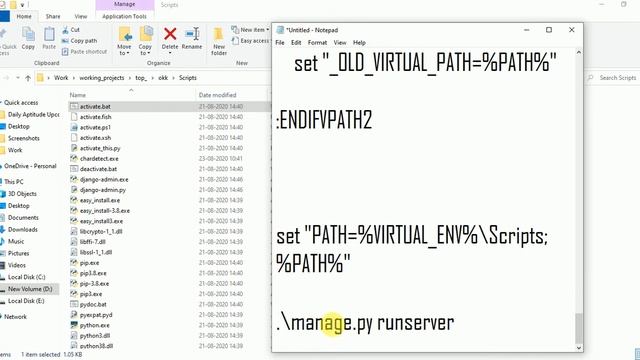Screen dimensions: 640x360
Task: Open Daily Aptitude folder in sidebar
Action: 33,115
